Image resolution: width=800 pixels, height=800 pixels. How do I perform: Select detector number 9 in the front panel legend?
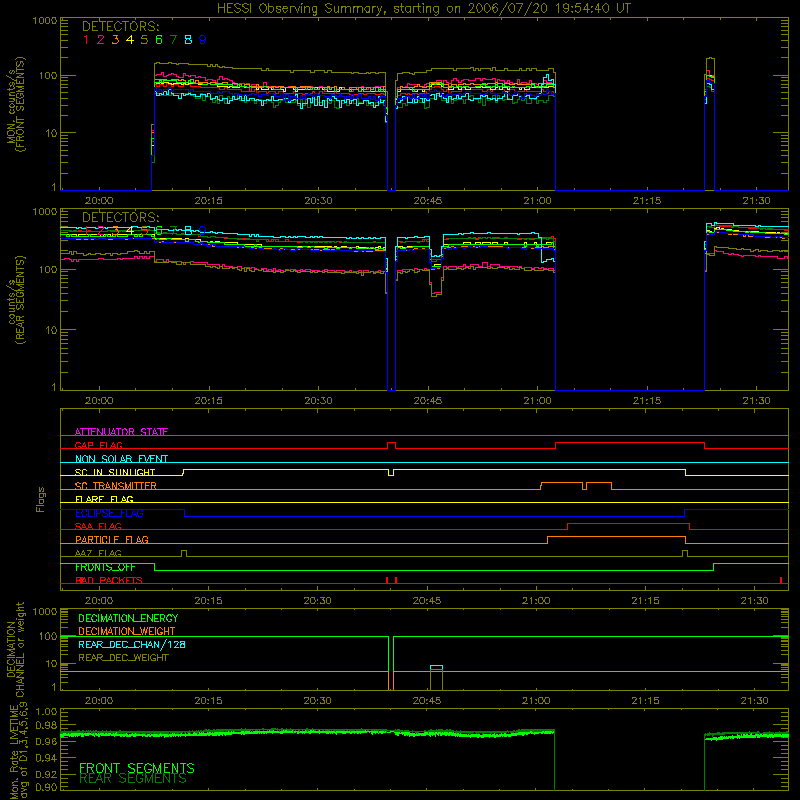point(203,40)
